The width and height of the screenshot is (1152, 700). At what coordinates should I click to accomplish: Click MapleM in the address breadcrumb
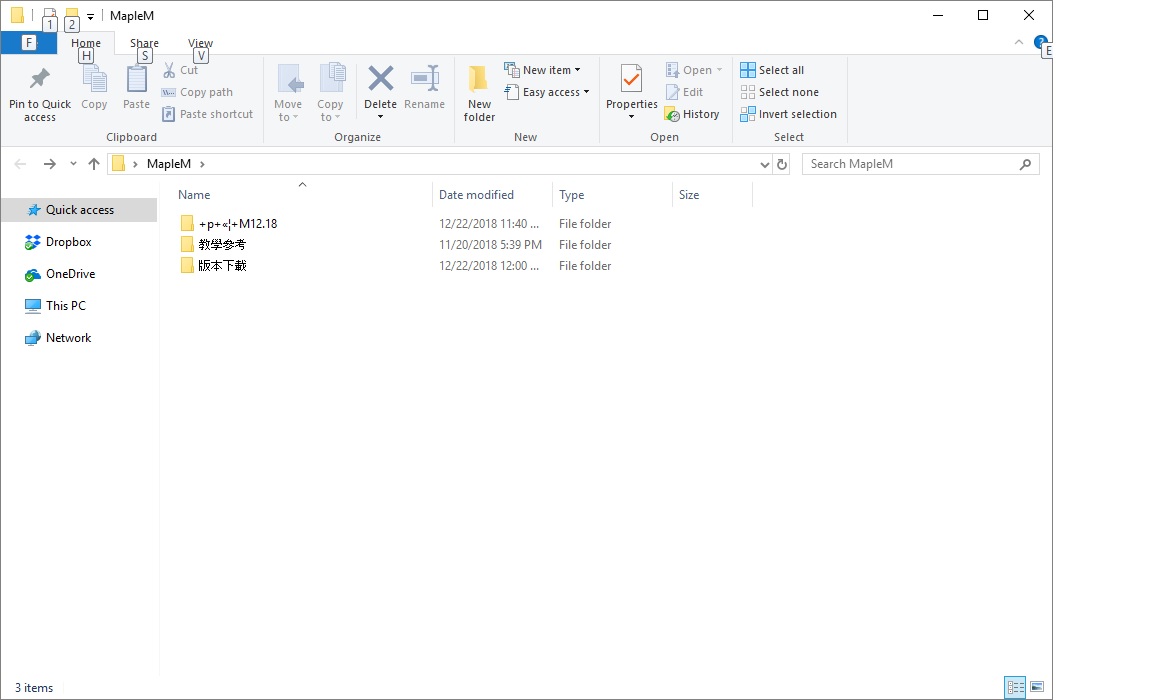point(168,165)
